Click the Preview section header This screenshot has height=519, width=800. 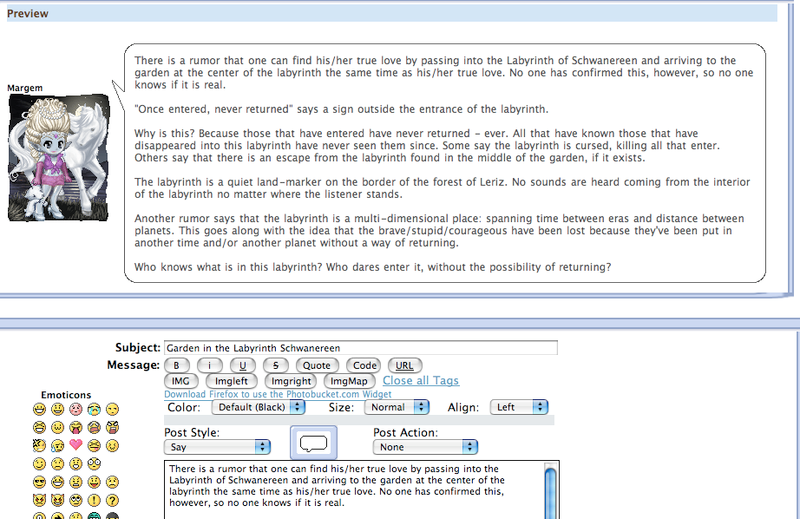pos(392,13)
